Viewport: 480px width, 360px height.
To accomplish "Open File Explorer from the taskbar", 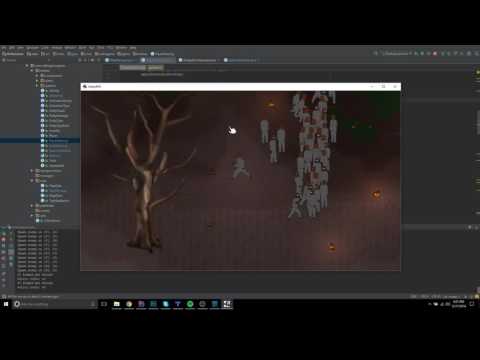I will point(117,304).
